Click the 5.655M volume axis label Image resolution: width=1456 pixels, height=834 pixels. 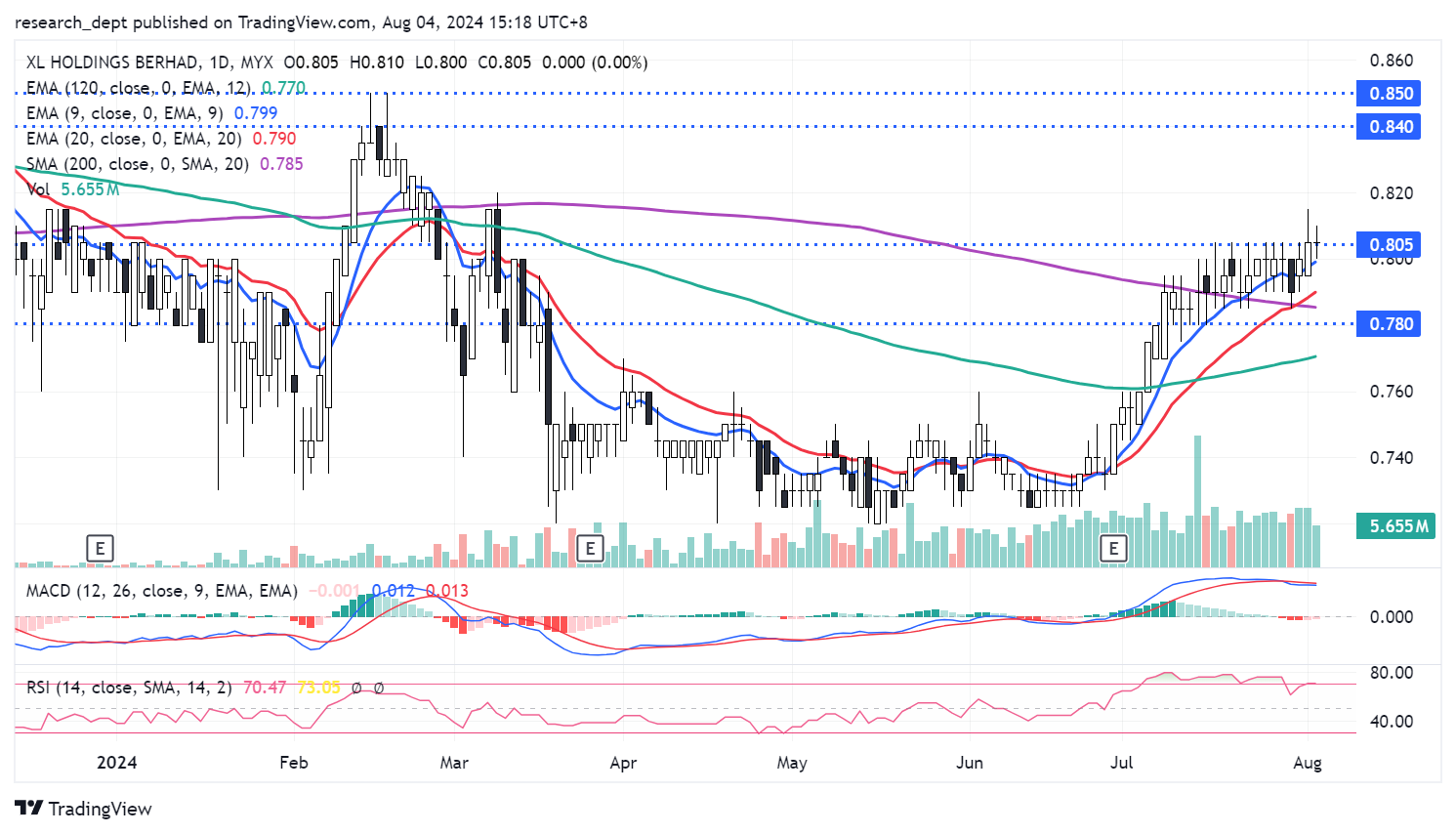tap(1397, 526)
